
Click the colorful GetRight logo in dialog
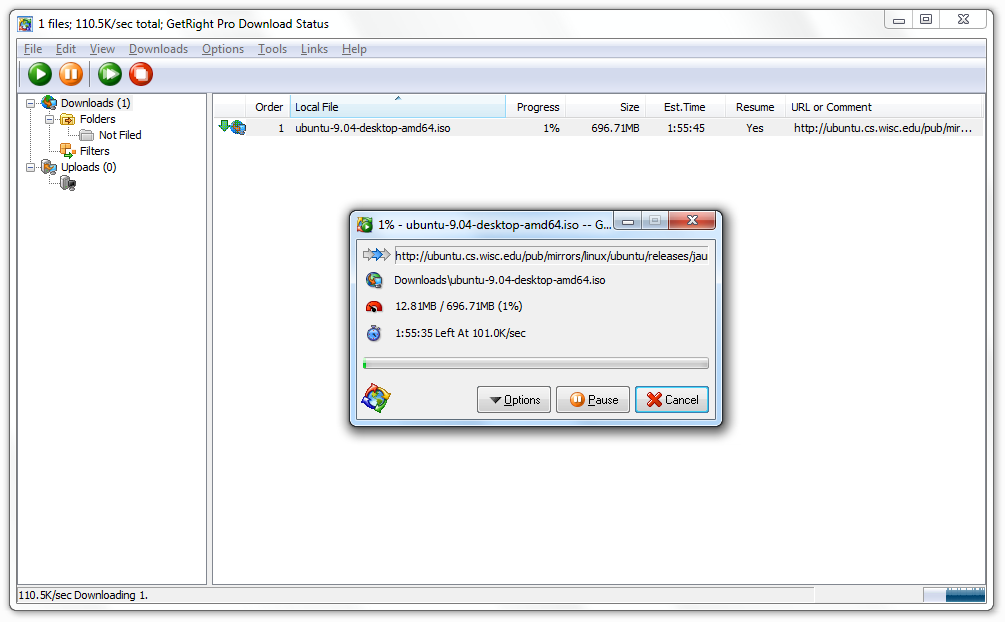click(x=376, y=398)
